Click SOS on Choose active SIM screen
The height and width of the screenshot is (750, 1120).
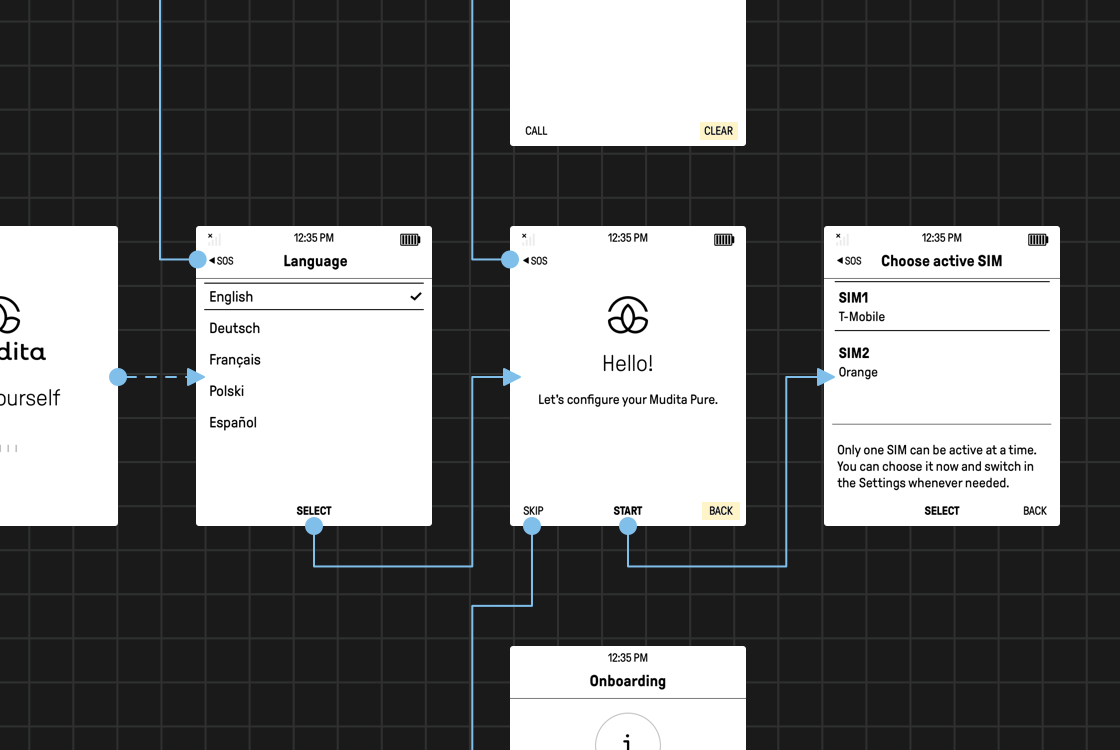coord(849,261)
